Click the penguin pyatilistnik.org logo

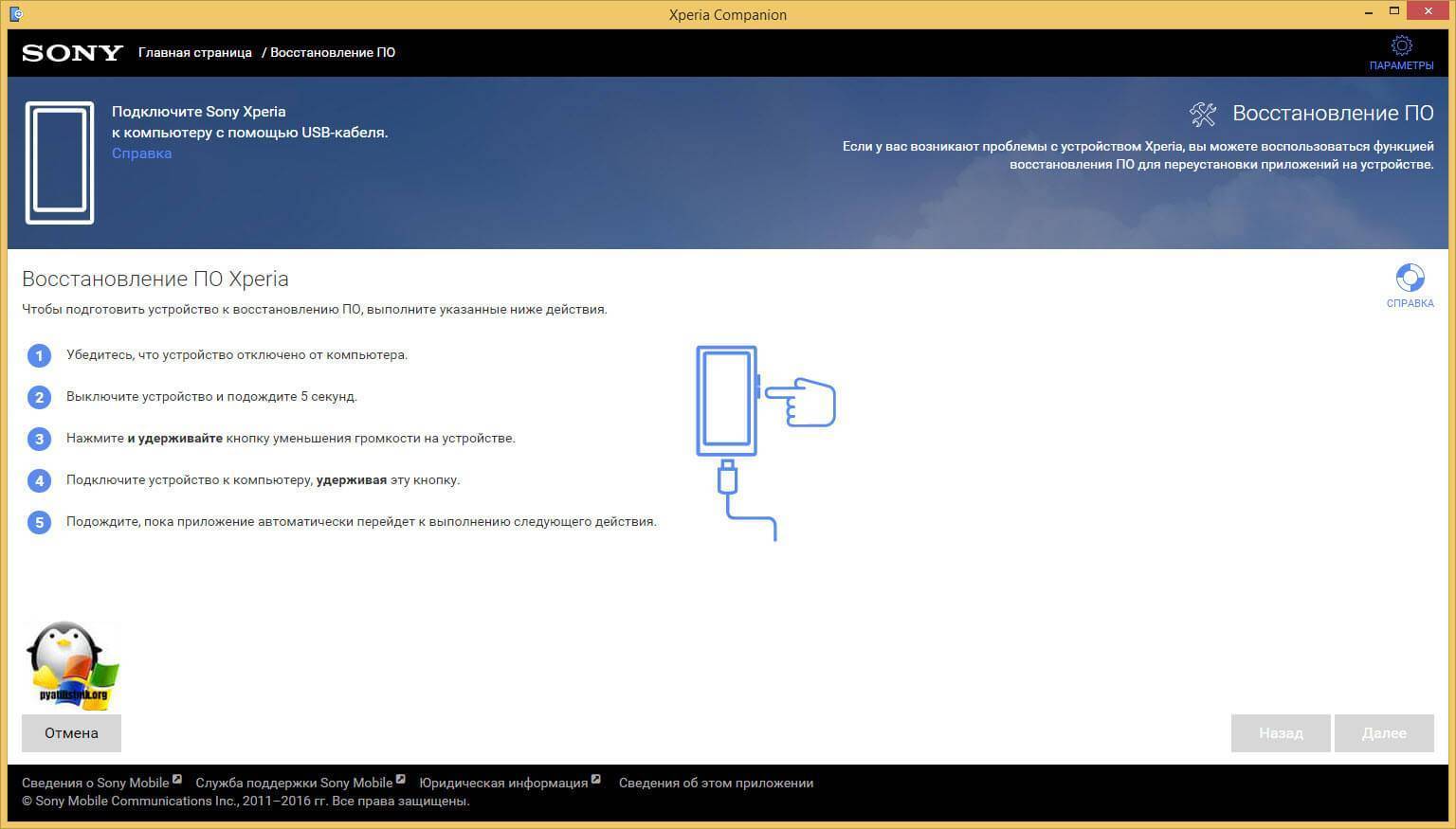[72, 666]
